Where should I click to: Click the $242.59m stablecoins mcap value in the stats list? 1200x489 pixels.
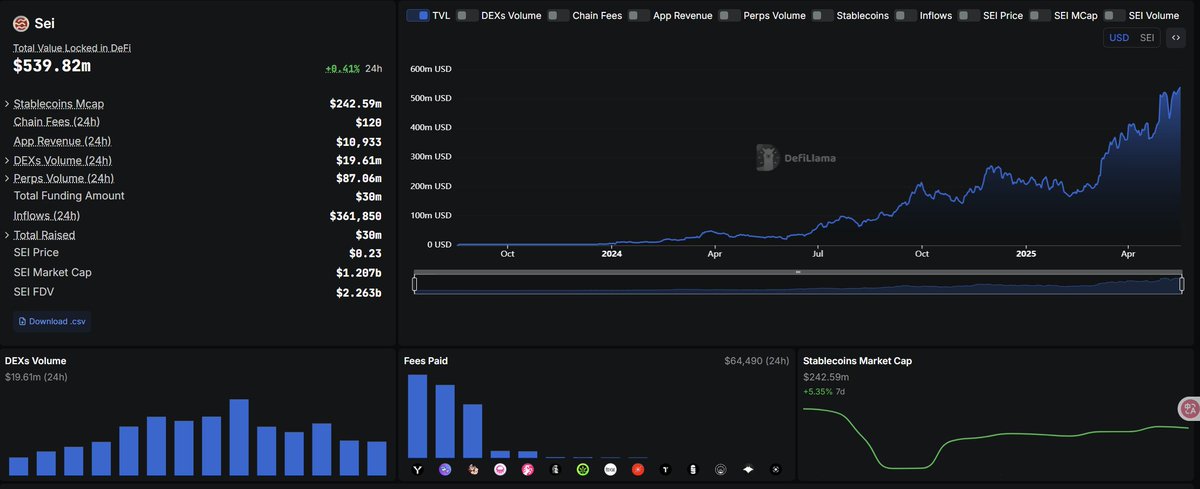pyautogui.click(x=355, y=104)
